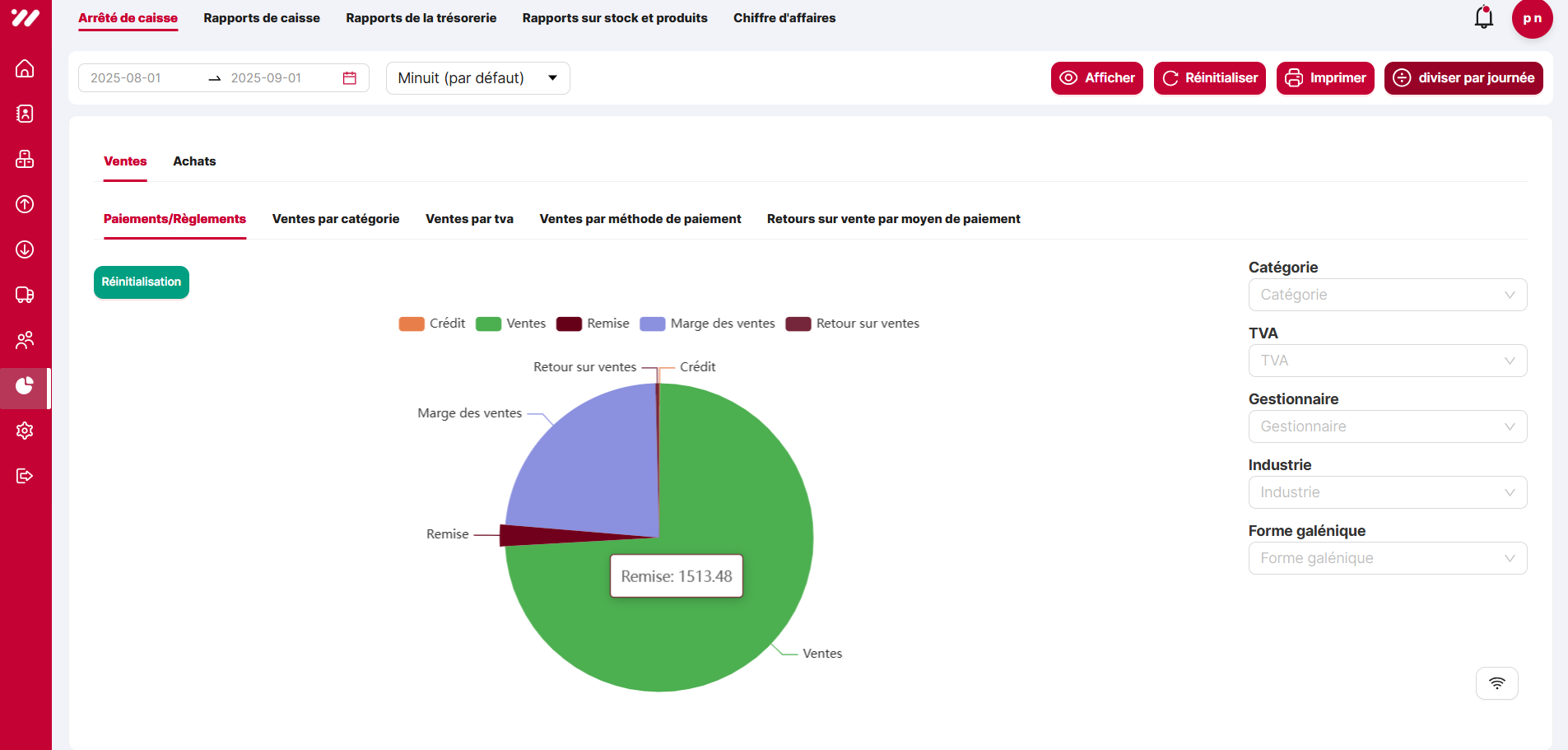
Task: Expand the Catégorie dropdown
Action: [1387, 295]
